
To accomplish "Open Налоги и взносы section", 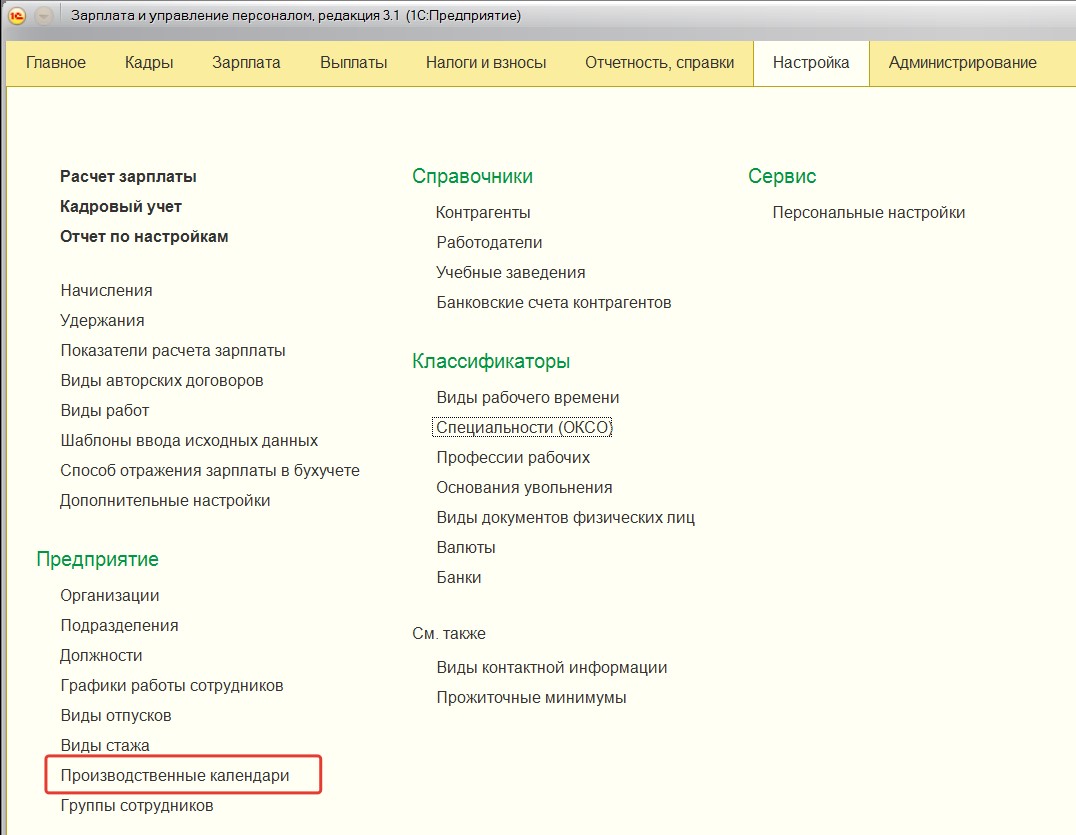I will pos(486,63).
